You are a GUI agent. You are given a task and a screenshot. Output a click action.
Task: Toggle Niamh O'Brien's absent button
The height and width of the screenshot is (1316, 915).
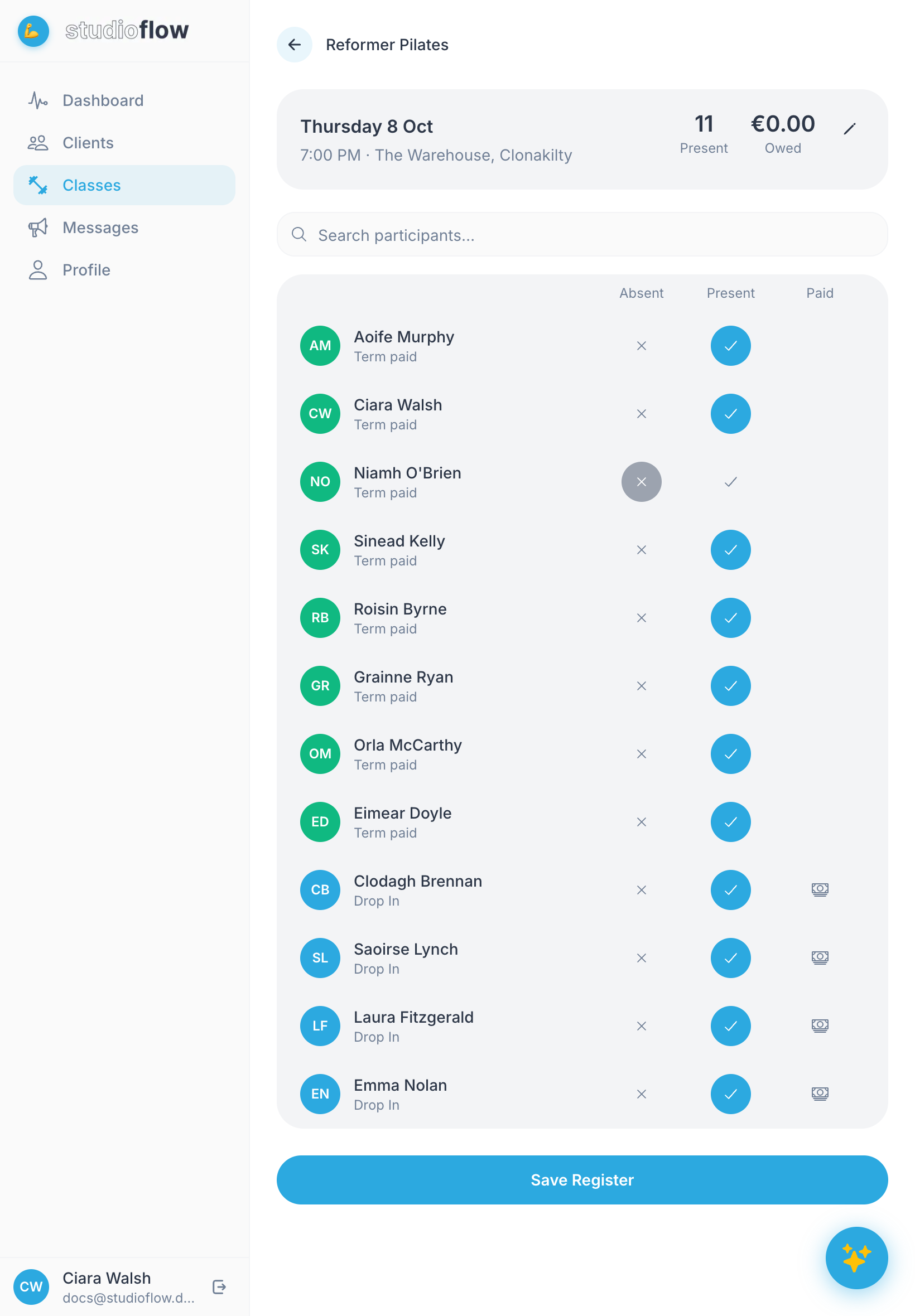click(x=641, y=482)
